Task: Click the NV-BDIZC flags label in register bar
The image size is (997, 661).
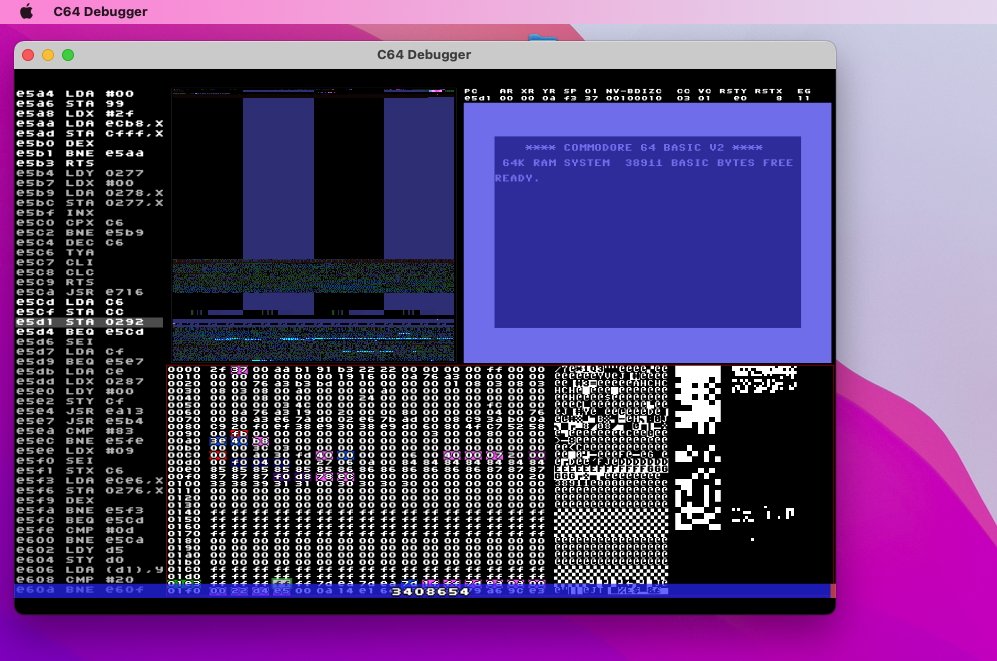Action: pos(633,92)
